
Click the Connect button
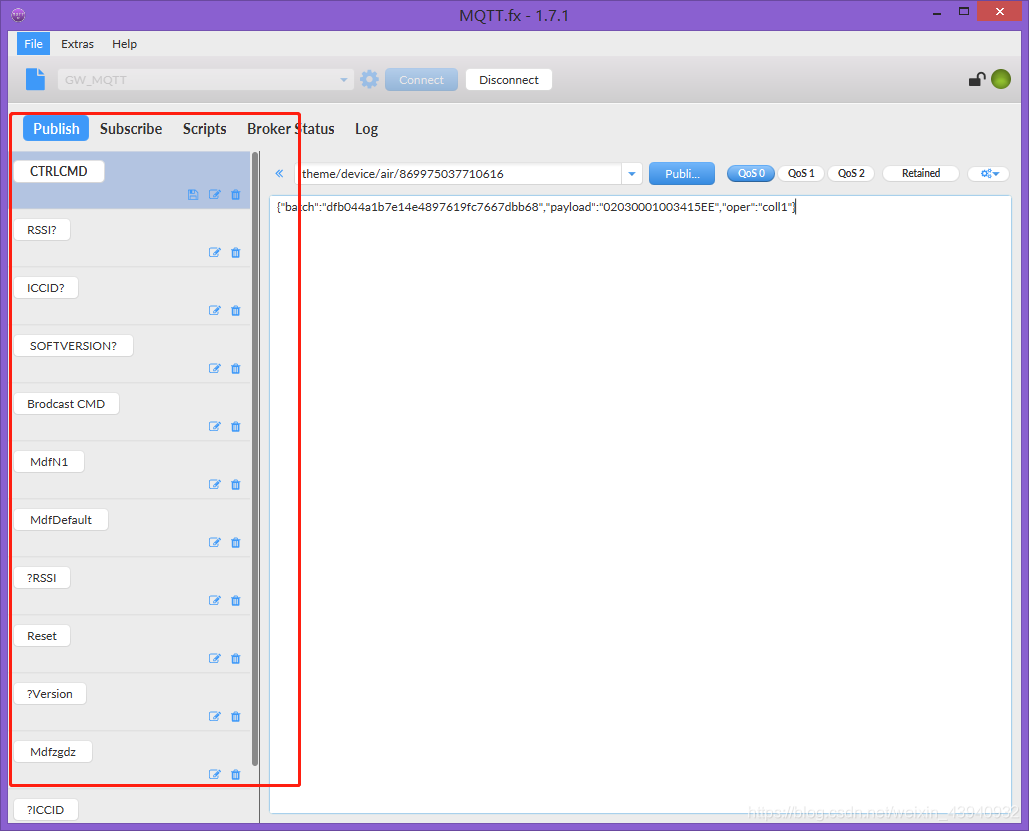[421, 79]
